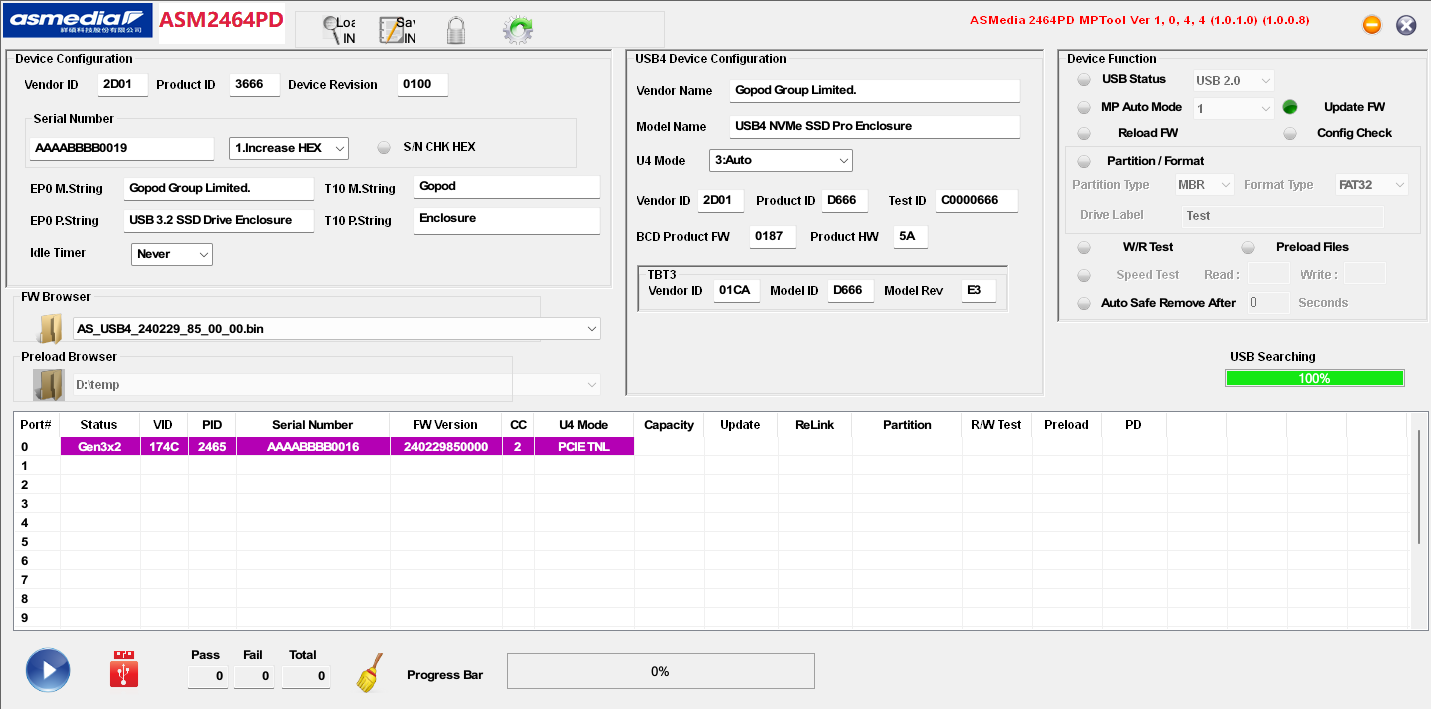Click the T10 M.String field Gopod
1431x709 pixels.
507,187
